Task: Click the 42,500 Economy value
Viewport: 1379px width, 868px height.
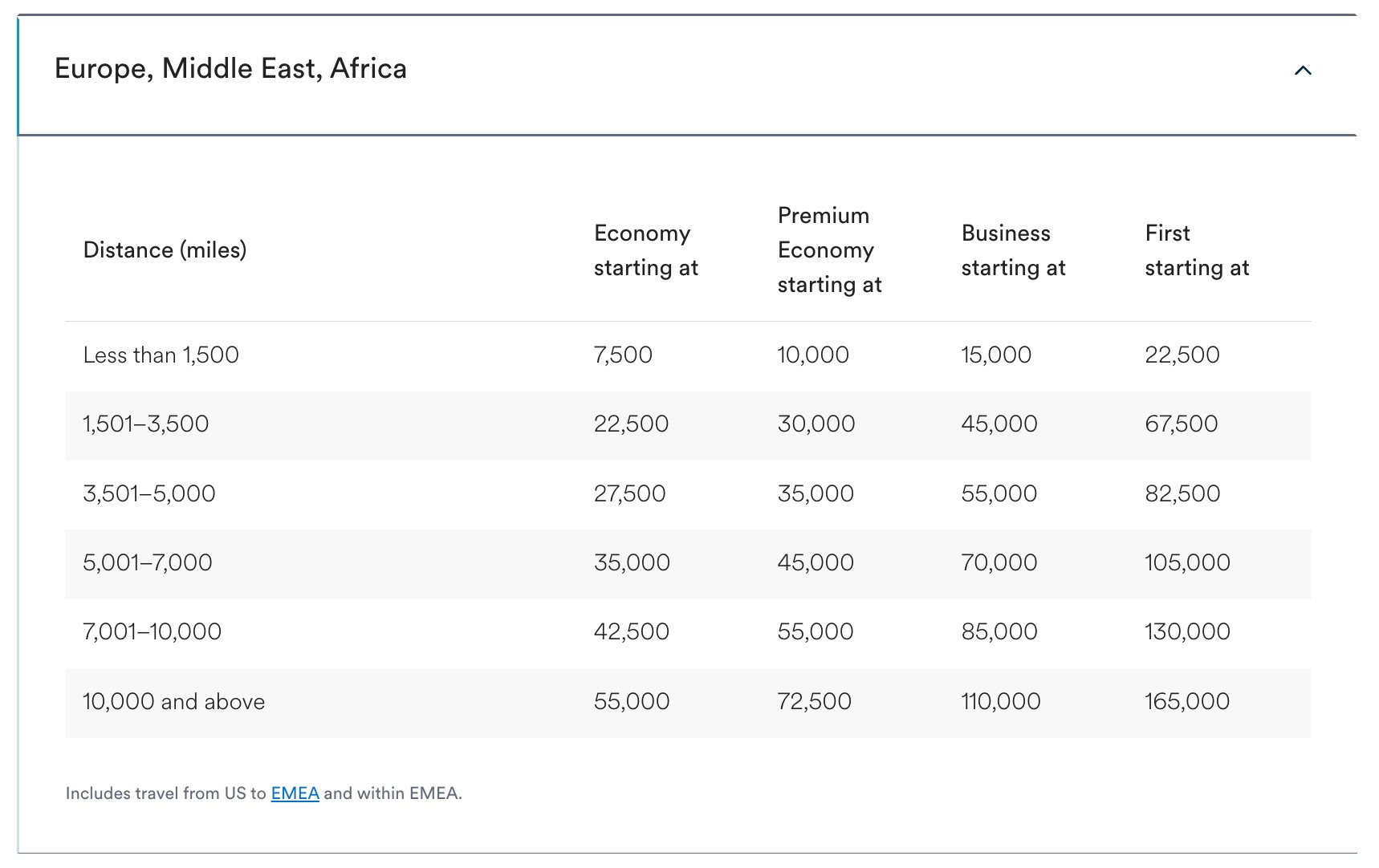Action: pyautogui.click(x=631, y=632)
